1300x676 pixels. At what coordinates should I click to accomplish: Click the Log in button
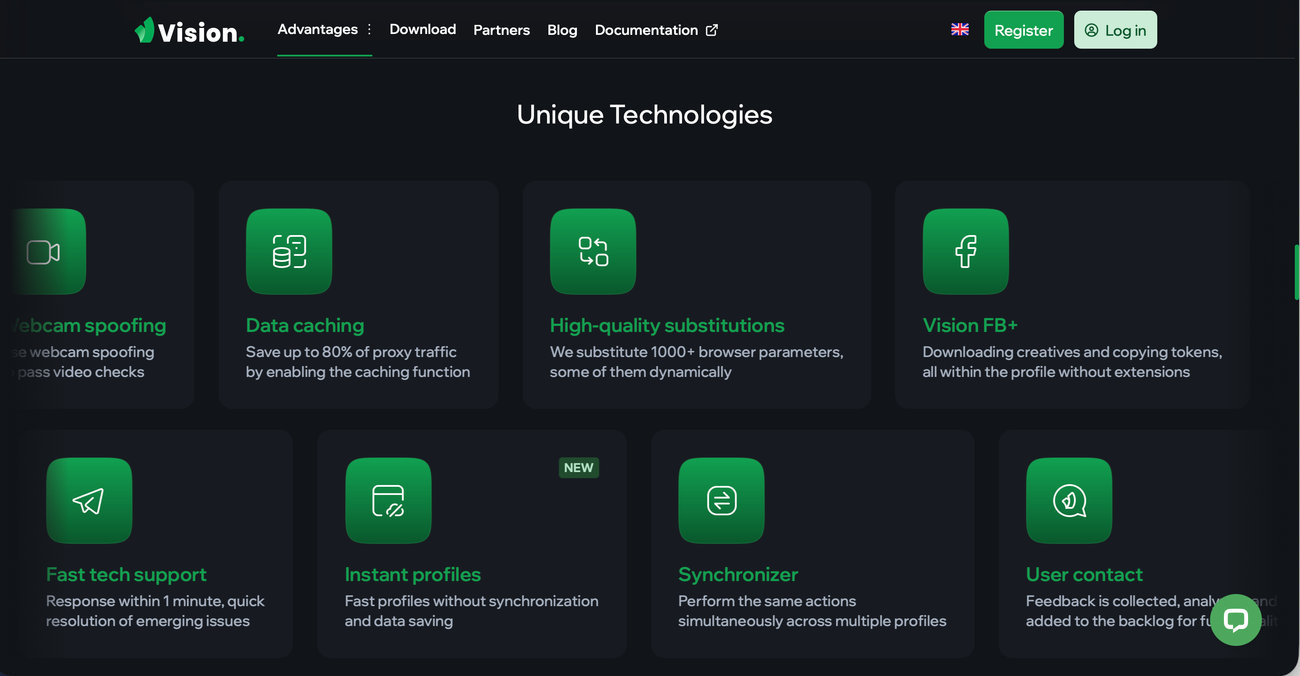pyautogui.click(x=1115, y=30)
